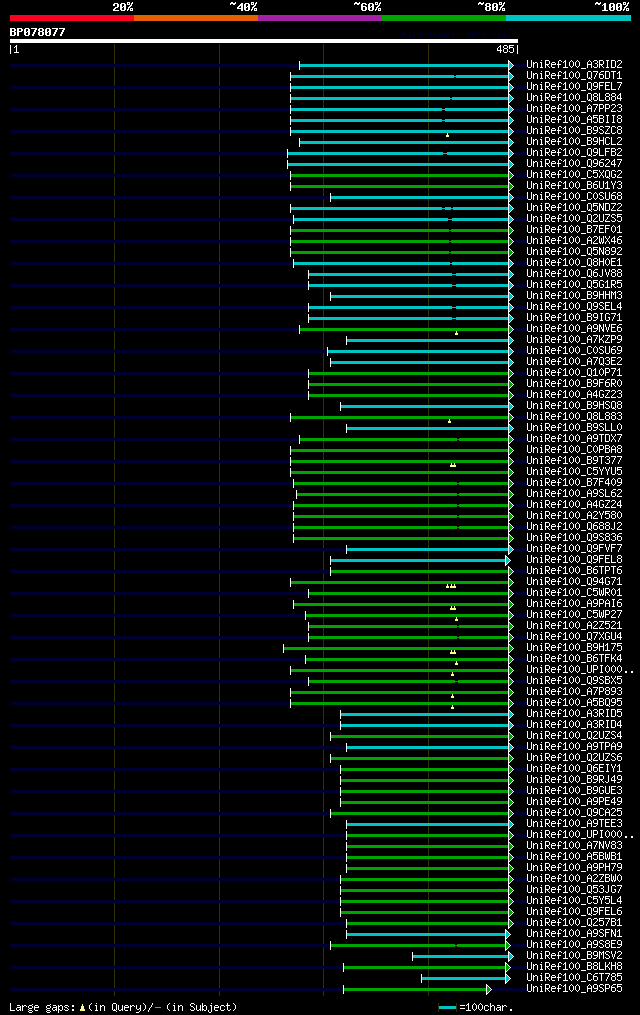Select the UniRef100_B9HHM3 label
Viewport: 640px width, 1015px height.
(x=575, y=296)
